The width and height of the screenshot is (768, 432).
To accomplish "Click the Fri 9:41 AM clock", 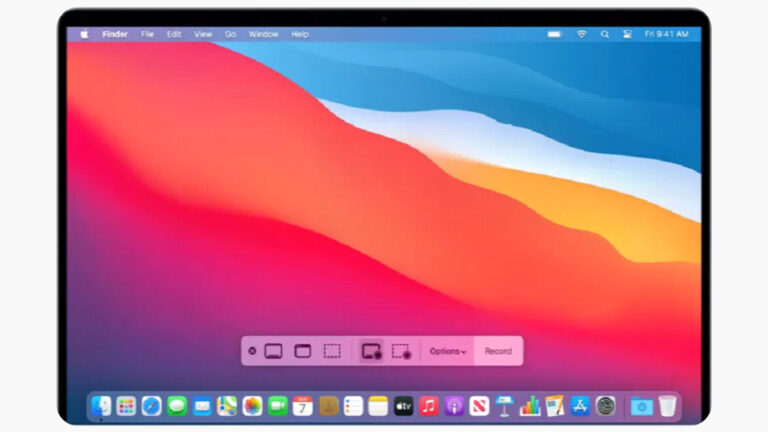I will pos(667,34).
